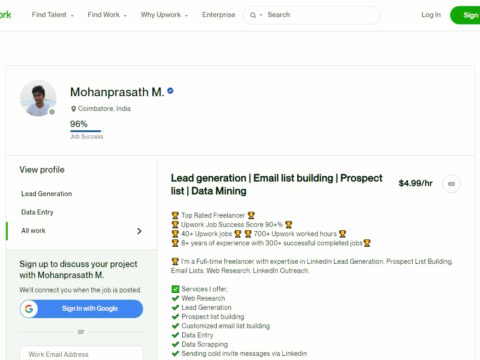Open the Find Talent menu

click(53, 15)
